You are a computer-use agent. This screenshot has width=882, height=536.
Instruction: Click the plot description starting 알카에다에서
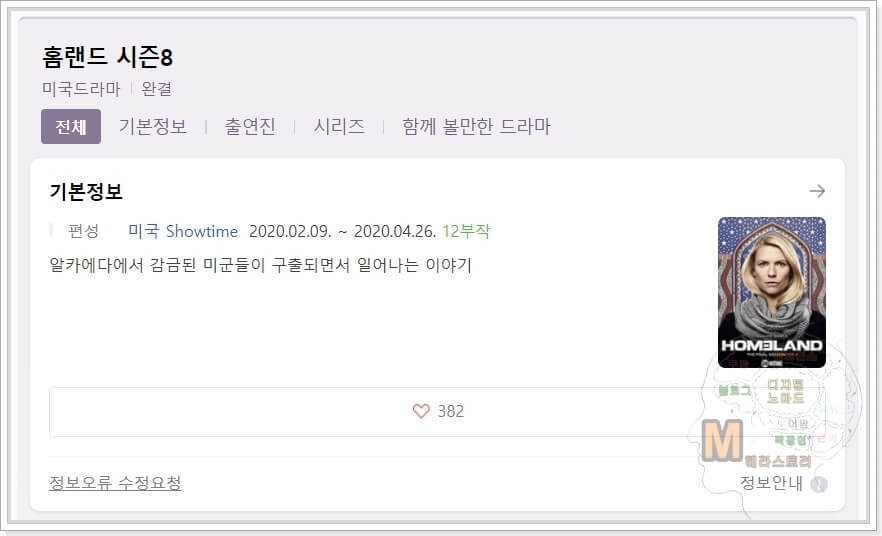coord(260,264)
